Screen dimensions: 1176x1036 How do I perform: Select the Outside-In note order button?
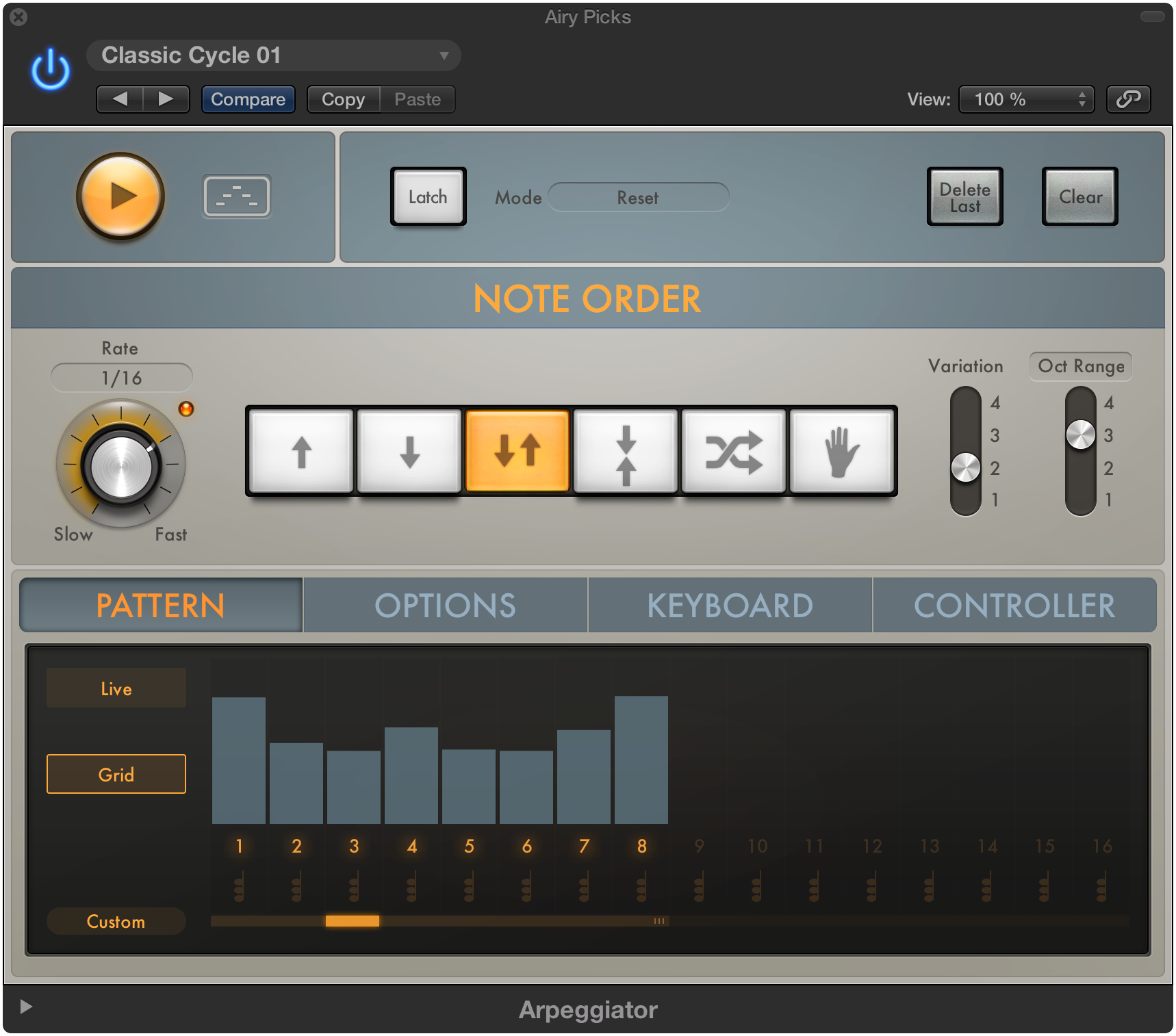[626, 451]
